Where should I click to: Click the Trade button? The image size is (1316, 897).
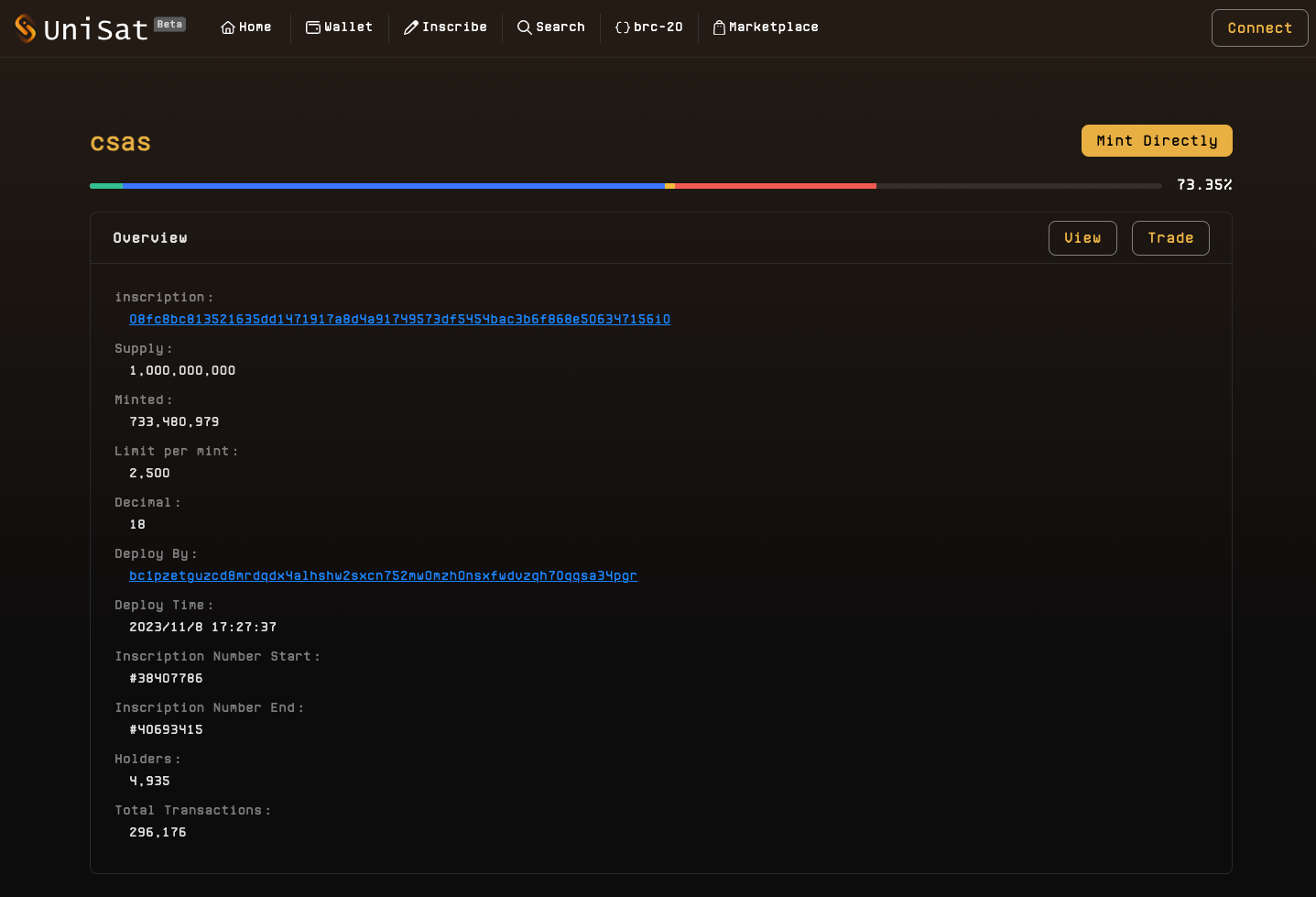[1170, 238]
